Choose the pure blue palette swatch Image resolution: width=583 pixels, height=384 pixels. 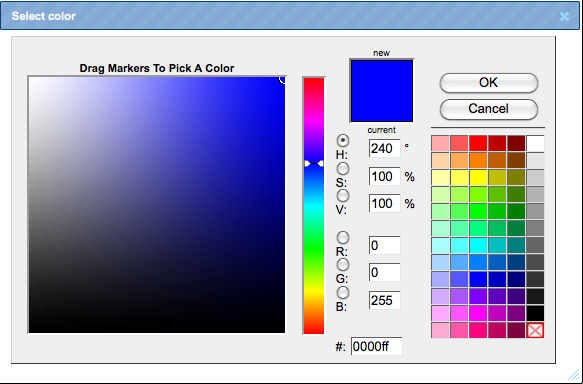pos(478,280)
